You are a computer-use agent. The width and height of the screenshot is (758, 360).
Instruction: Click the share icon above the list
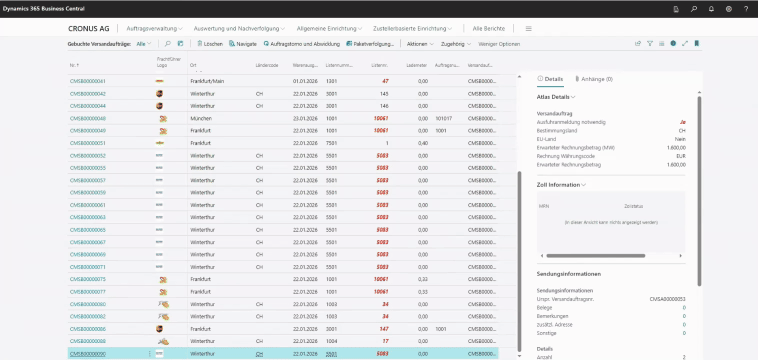(x=638, y=43)
